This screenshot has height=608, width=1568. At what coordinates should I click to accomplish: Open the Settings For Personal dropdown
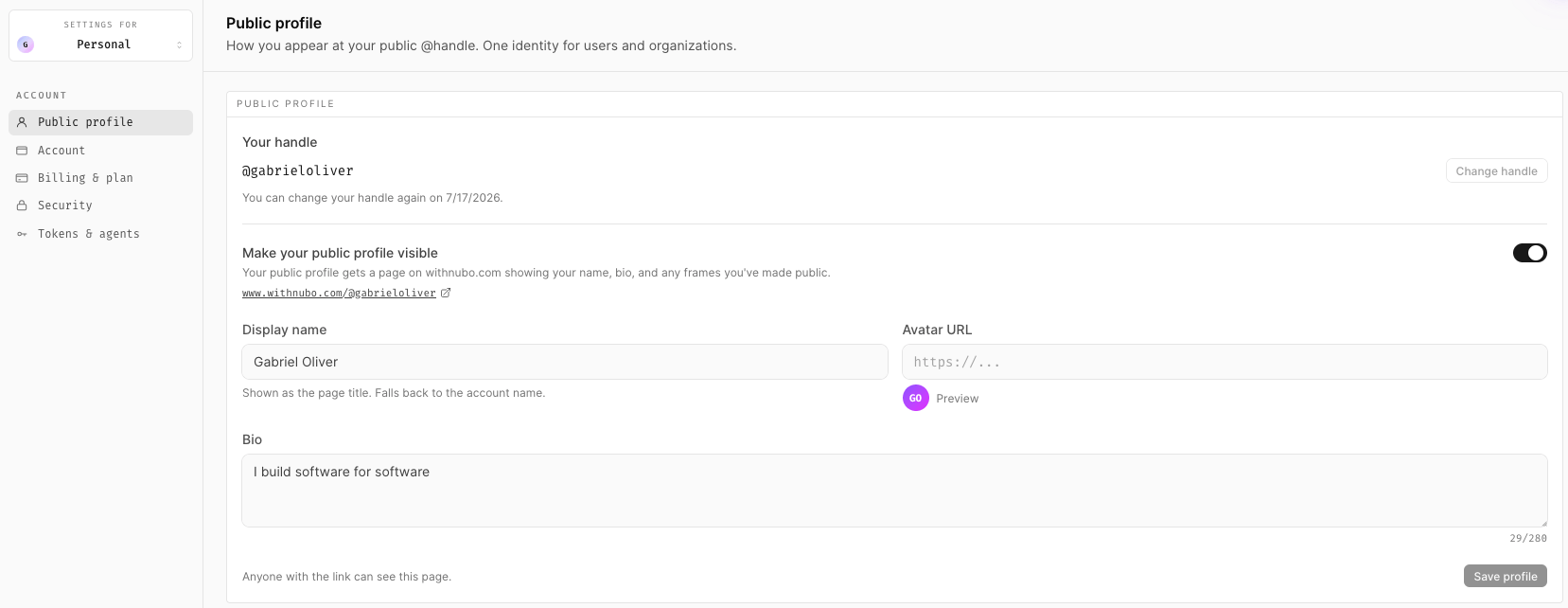pyautogui.click(x=100, y=36)
